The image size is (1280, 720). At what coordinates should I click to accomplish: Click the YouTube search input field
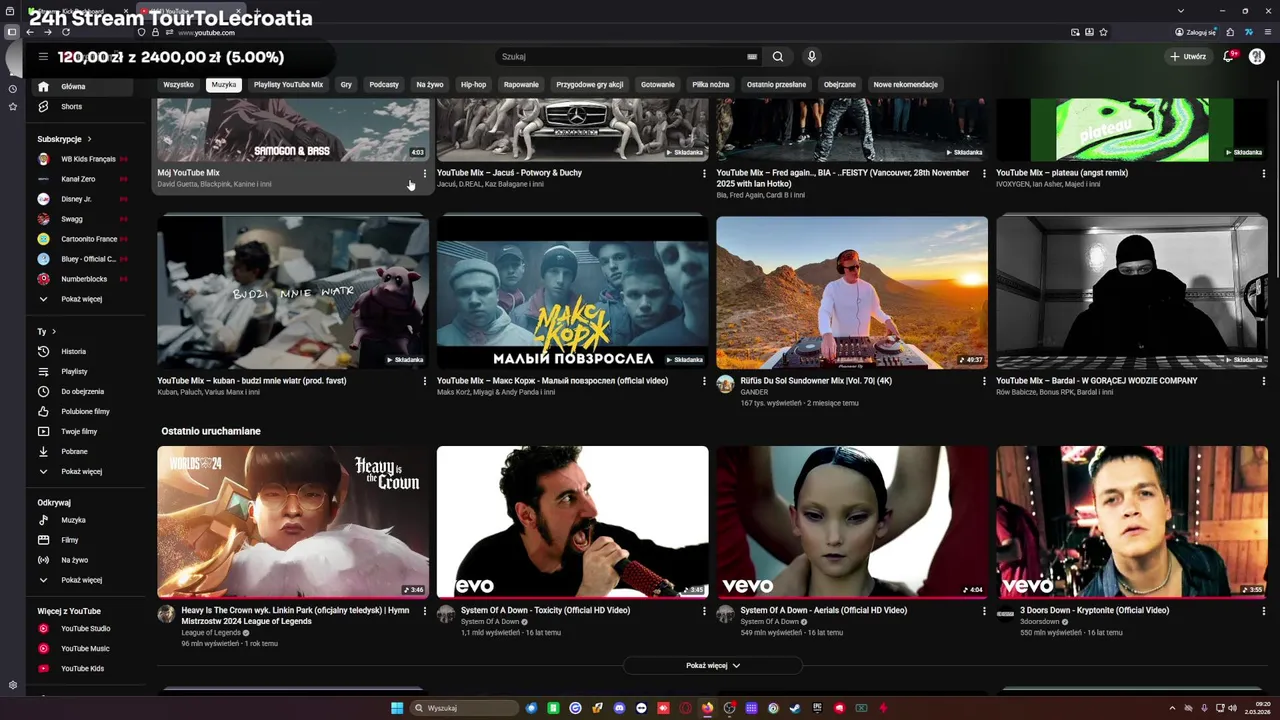pyautogui.click(x=620, y=57)
